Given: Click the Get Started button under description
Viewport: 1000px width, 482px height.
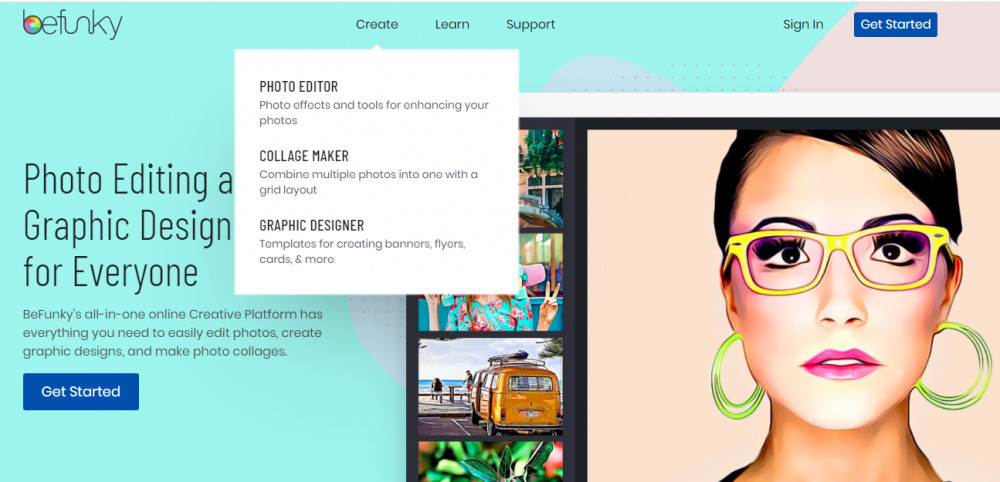Looking at the screenshot, I should tap(81, 391).
